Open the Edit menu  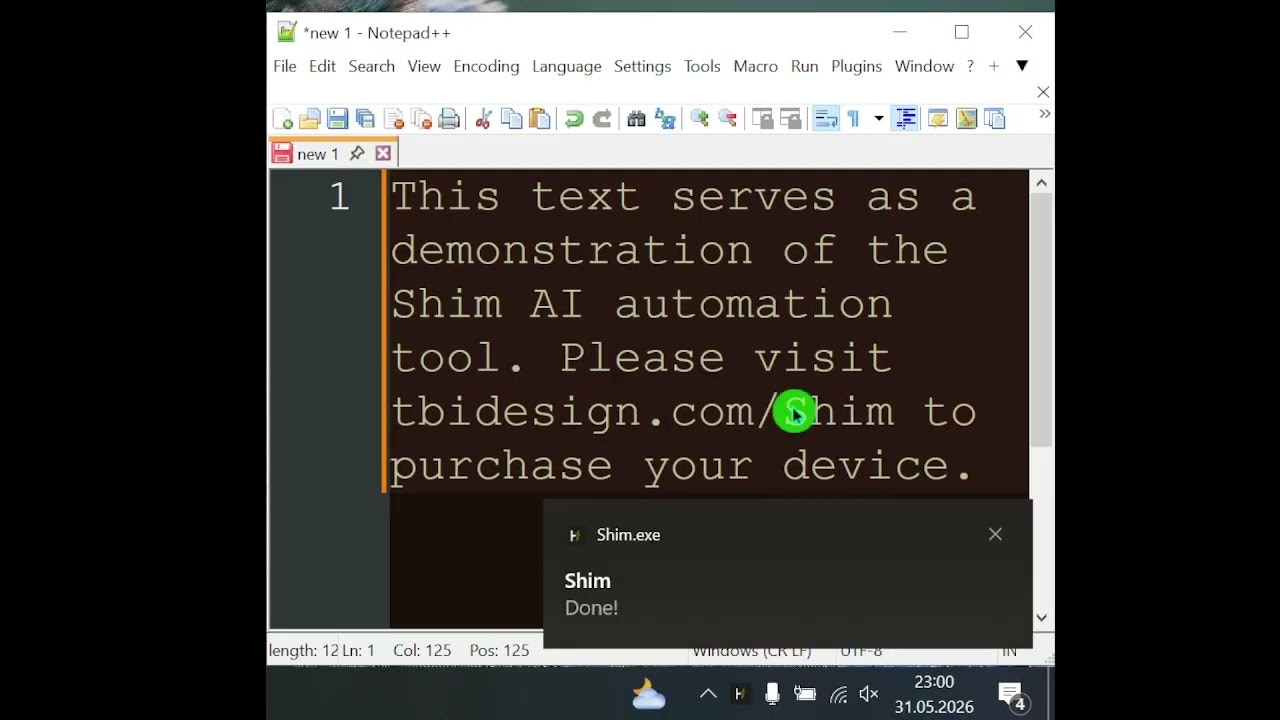pyautogui.click(x=322, y=66)
